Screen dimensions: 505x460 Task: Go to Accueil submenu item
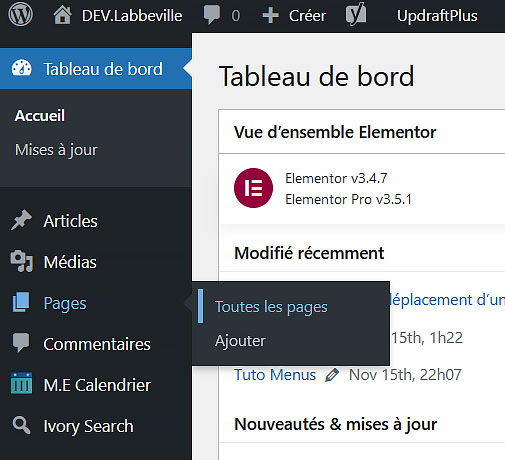tap(40, 116)
